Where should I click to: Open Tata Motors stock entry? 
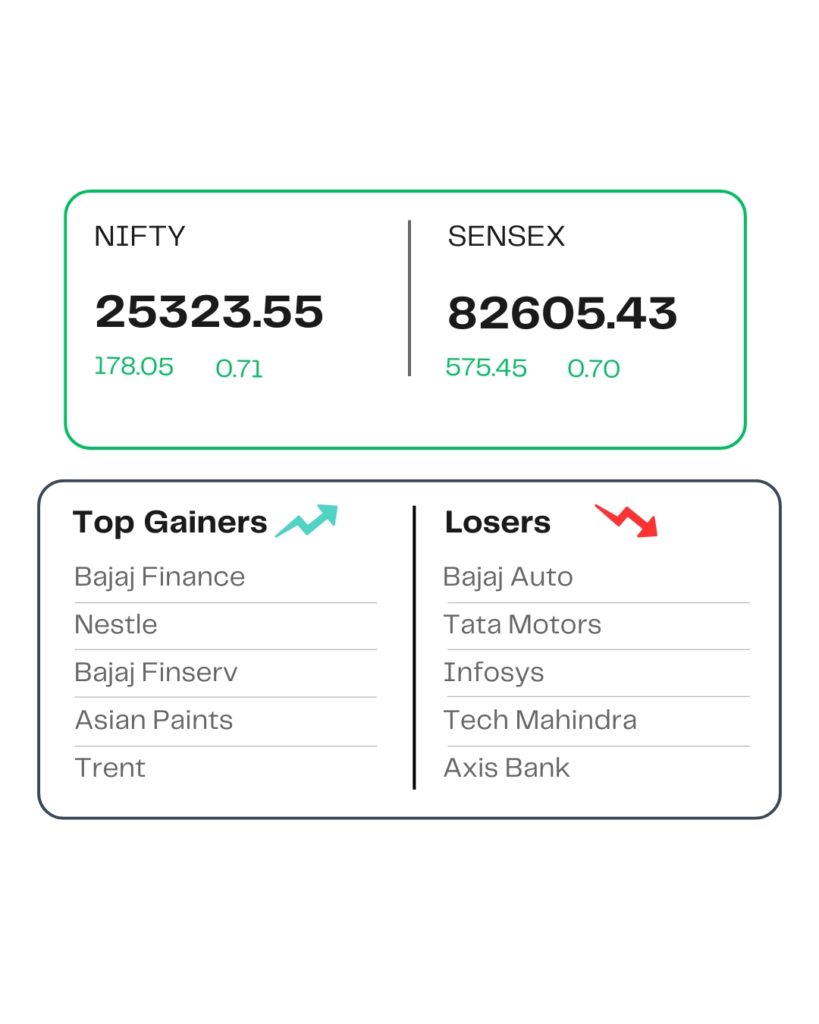(523, 625)
